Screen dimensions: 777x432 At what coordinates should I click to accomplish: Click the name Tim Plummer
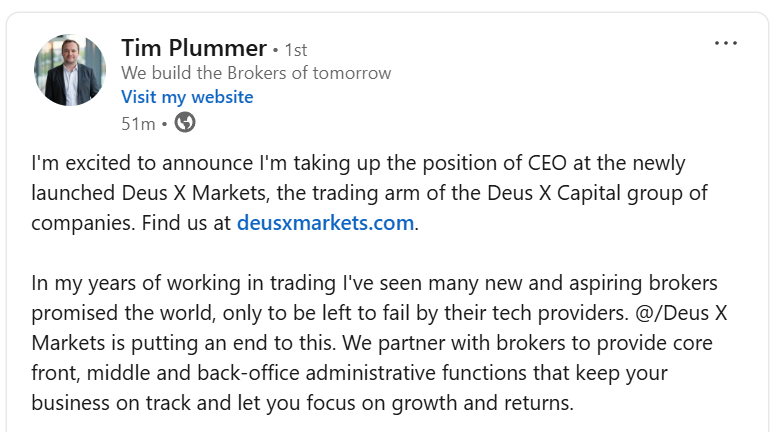point(194,48)
